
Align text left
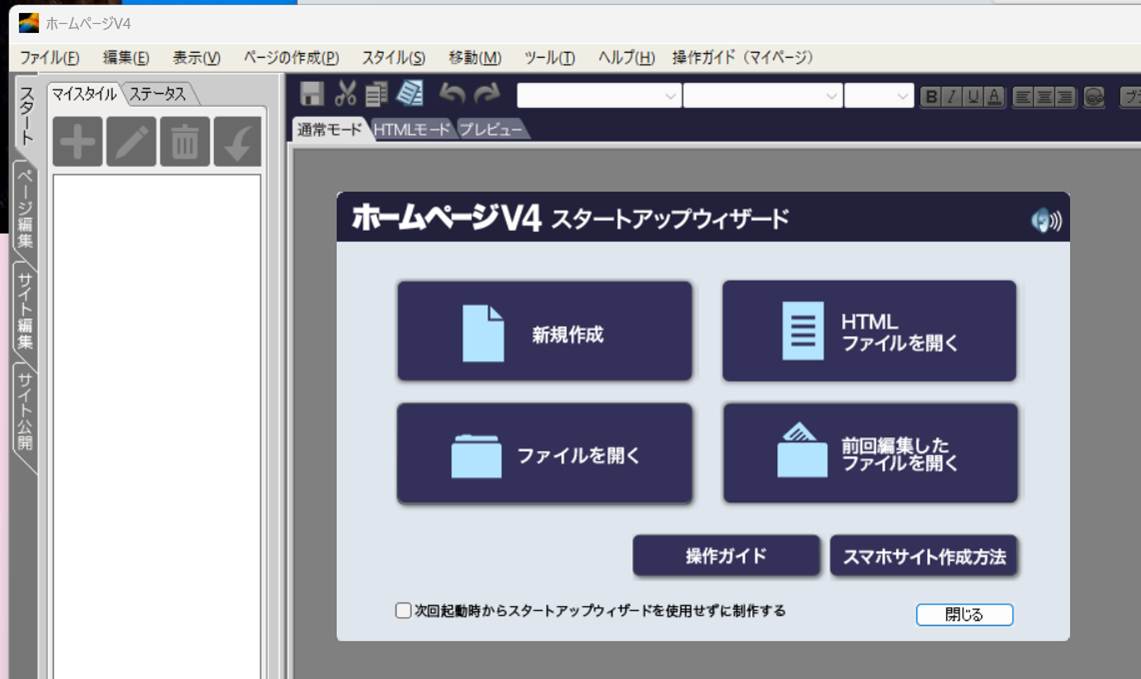[1022, 97]
